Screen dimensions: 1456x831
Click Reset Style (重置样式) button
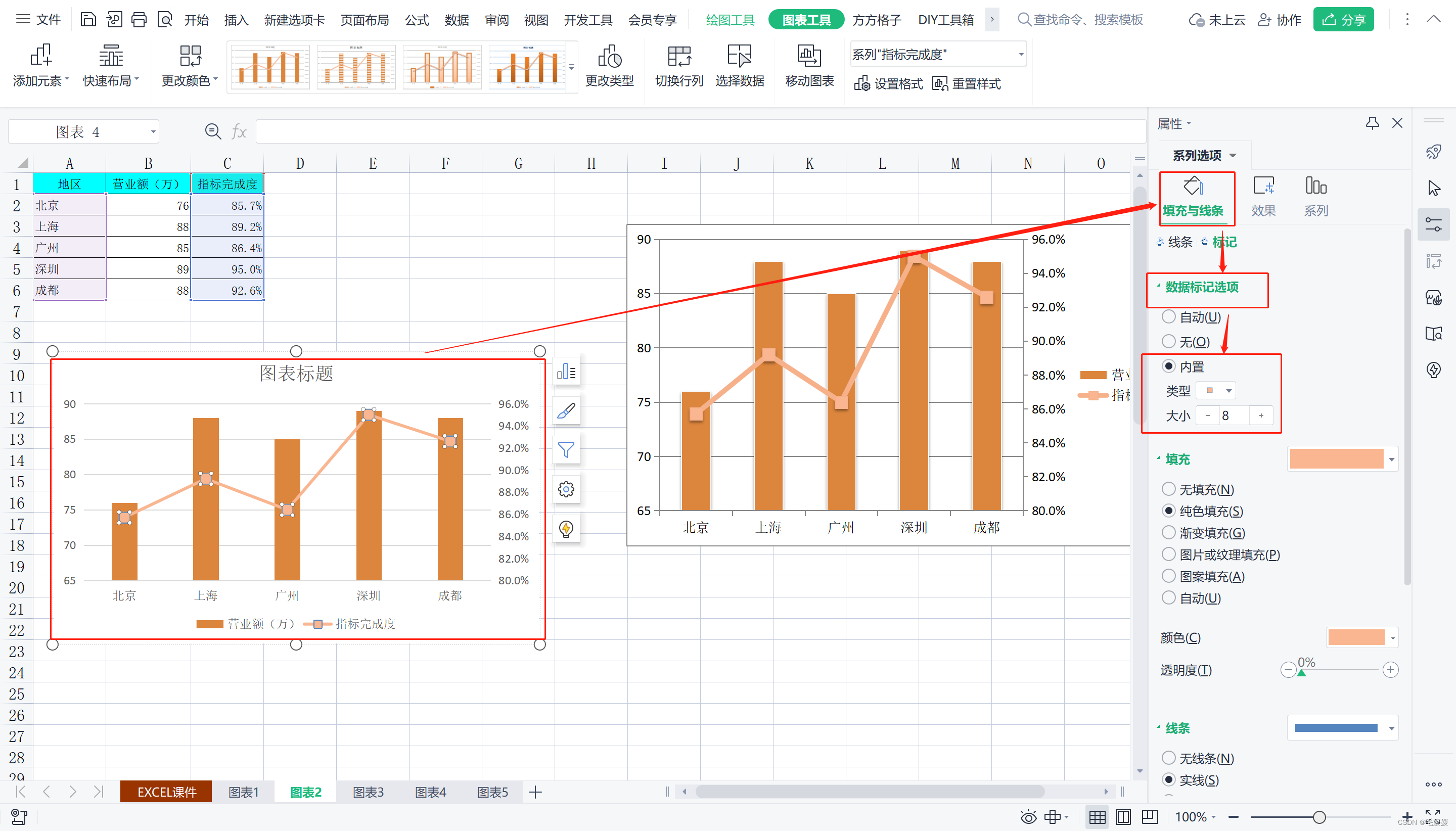[x=966, y=84]
